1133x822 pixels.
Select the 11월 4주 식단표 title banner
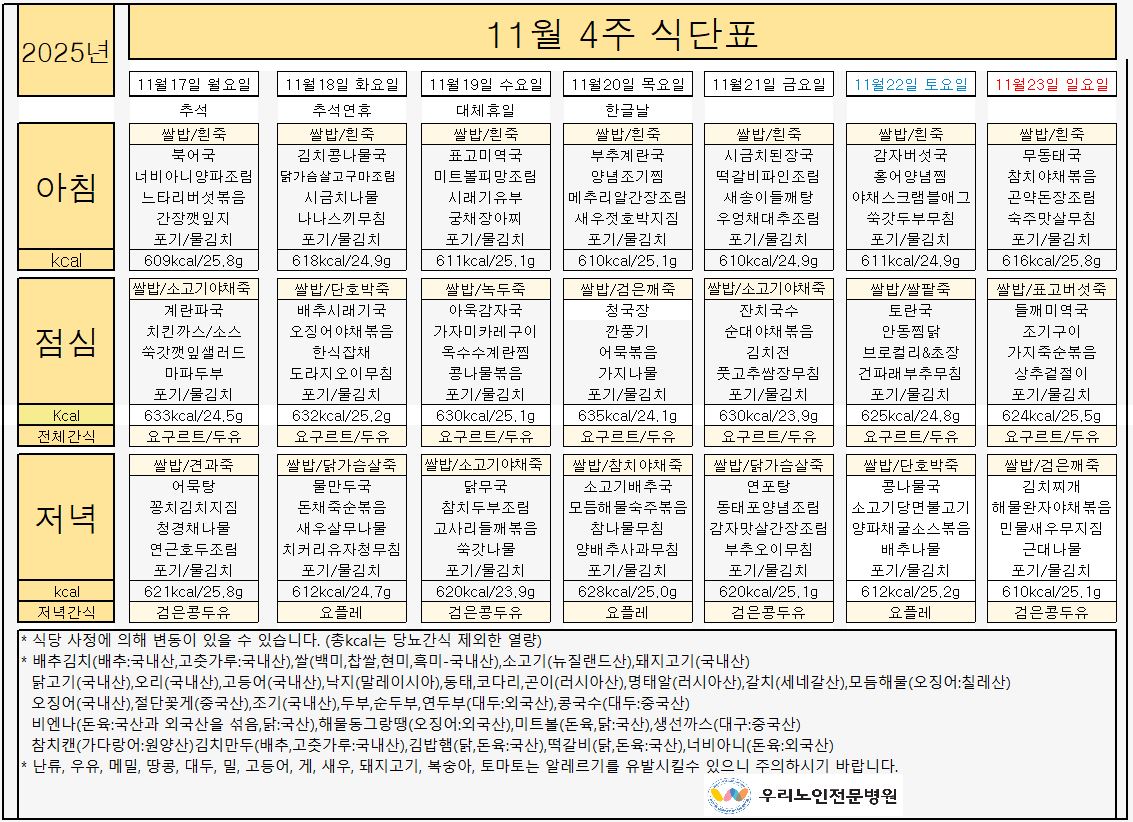[622, 34]
